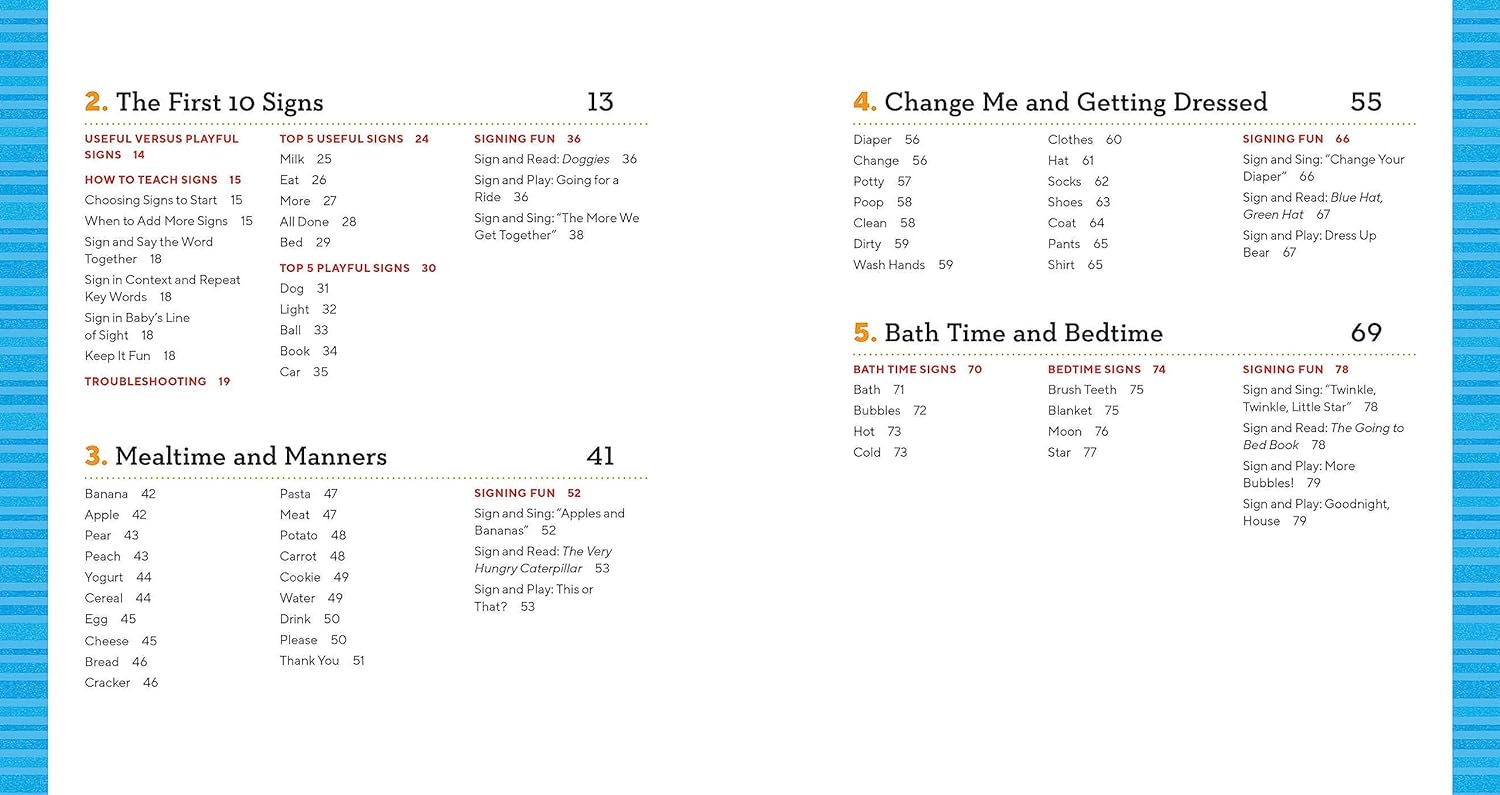The width and height of the screenshot is (1500, 795).
Task: Click the Brush Teeth 75 entry
Action: click(1095, 390)
